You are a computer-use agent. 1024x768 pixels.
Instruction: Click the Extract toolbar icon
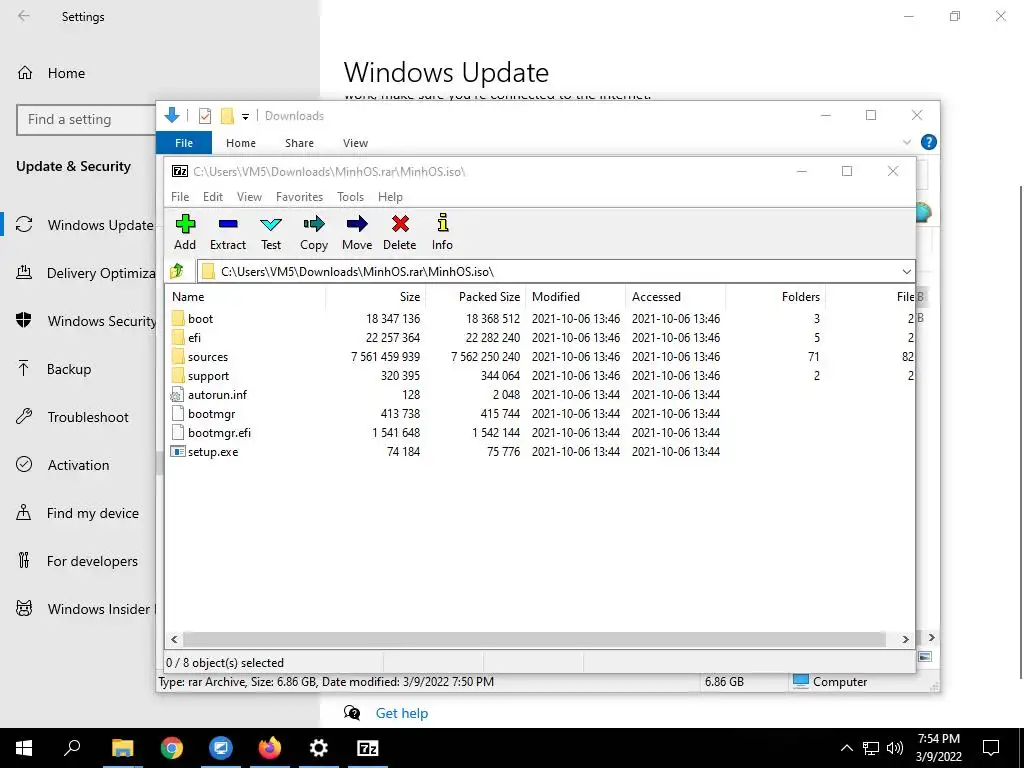coord(228,224)
